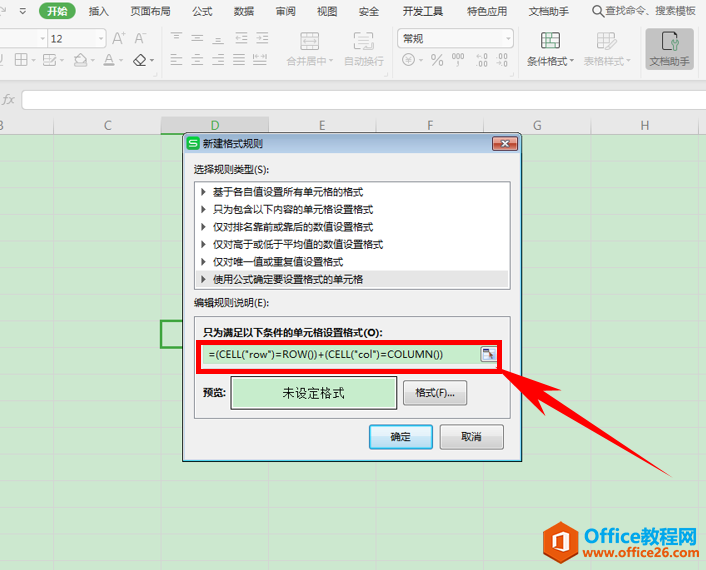Click the Auto Wrap (自动换行) icon
This screenshot has height=570, width=706.
point(363,41)
